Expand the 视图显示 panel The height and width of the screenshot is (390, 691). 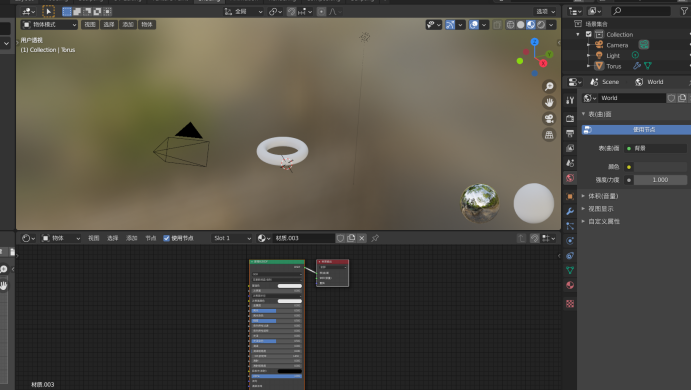click(601, 209)
